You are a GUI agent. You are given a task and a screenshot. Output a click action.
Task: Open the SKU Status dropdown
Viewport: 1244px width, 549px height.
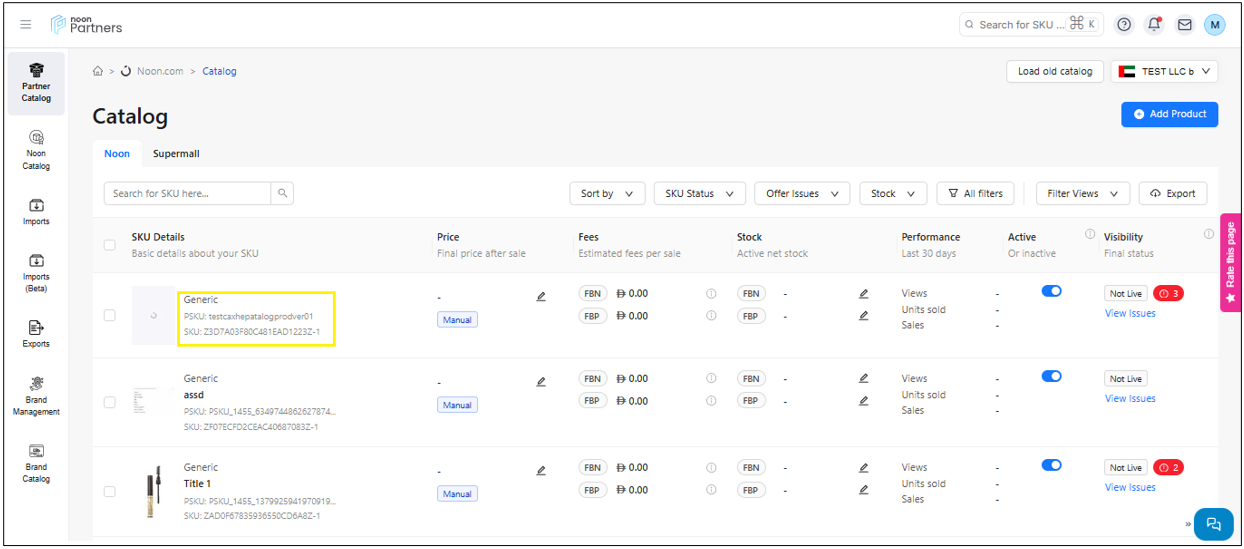coord(699,194)
